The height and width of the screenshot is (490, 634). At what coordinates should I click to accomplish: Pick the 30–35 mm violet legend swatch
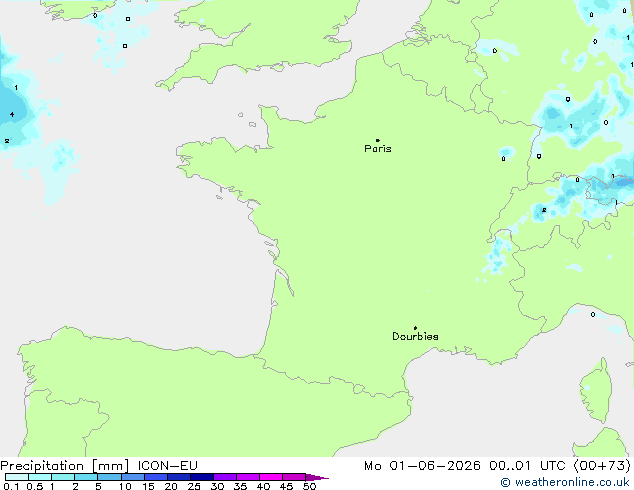[225, 477]
